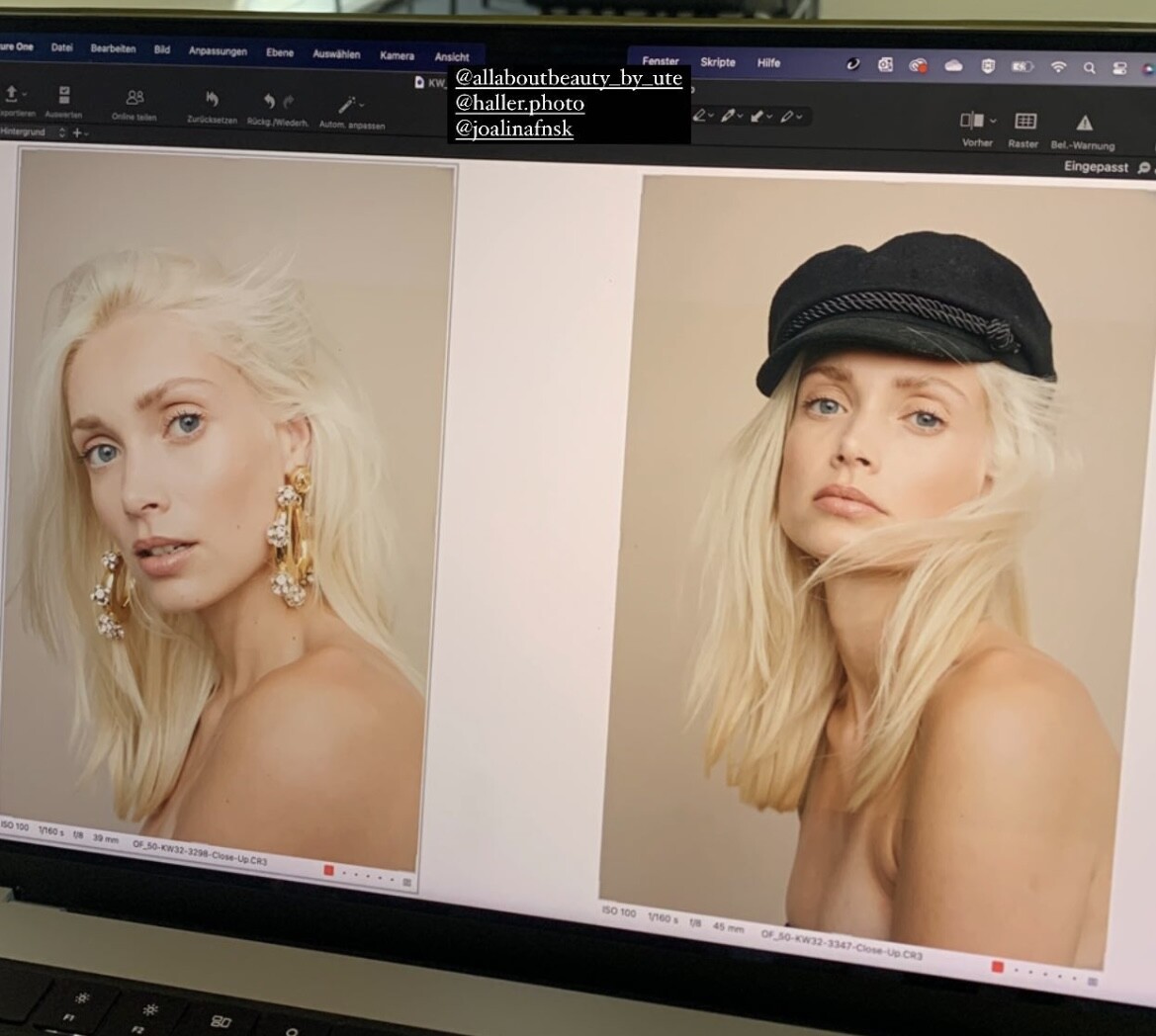Open Wi-Fi menu bar status
1156x1036 pixels.
click(x=1058, y=67)
